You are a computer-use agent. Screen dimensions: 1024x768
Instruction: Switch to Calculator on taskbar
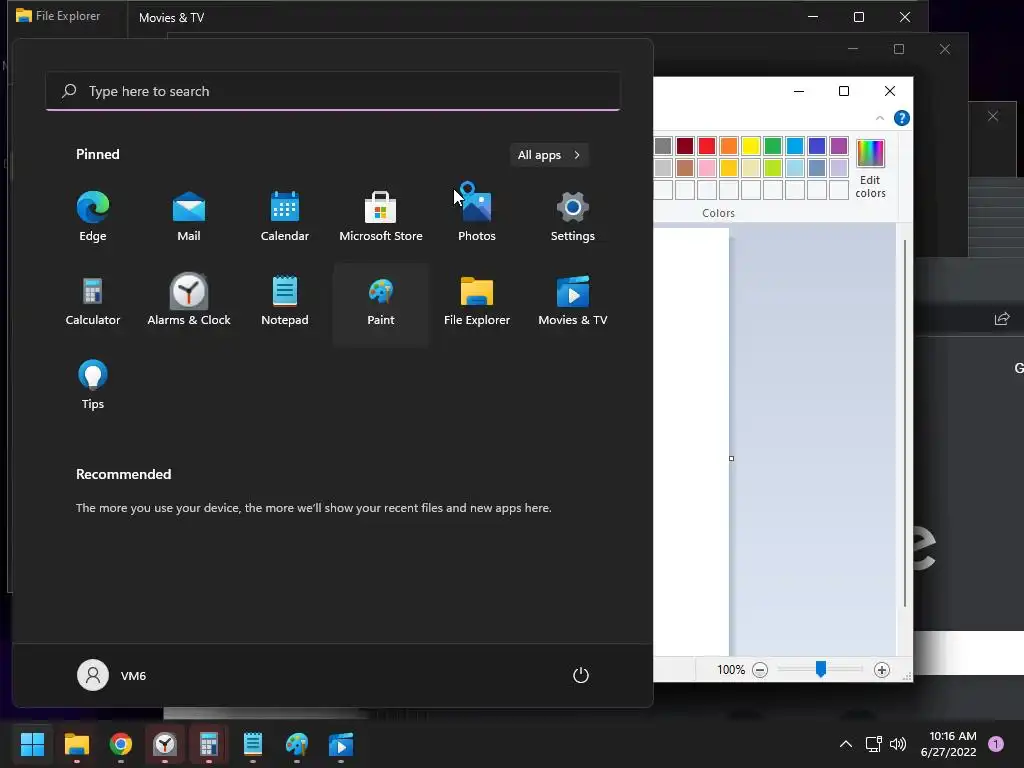[208, 744]
